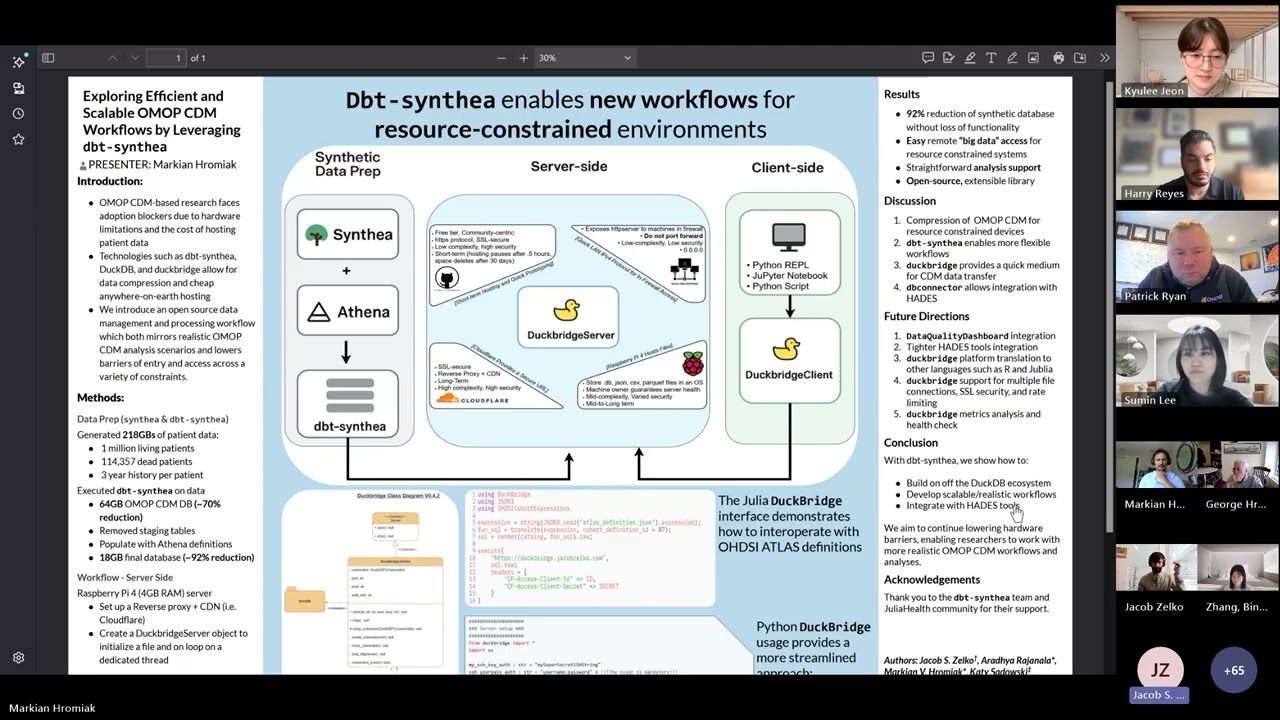
Task: Select the add comment tool
Action: [928, 58]
